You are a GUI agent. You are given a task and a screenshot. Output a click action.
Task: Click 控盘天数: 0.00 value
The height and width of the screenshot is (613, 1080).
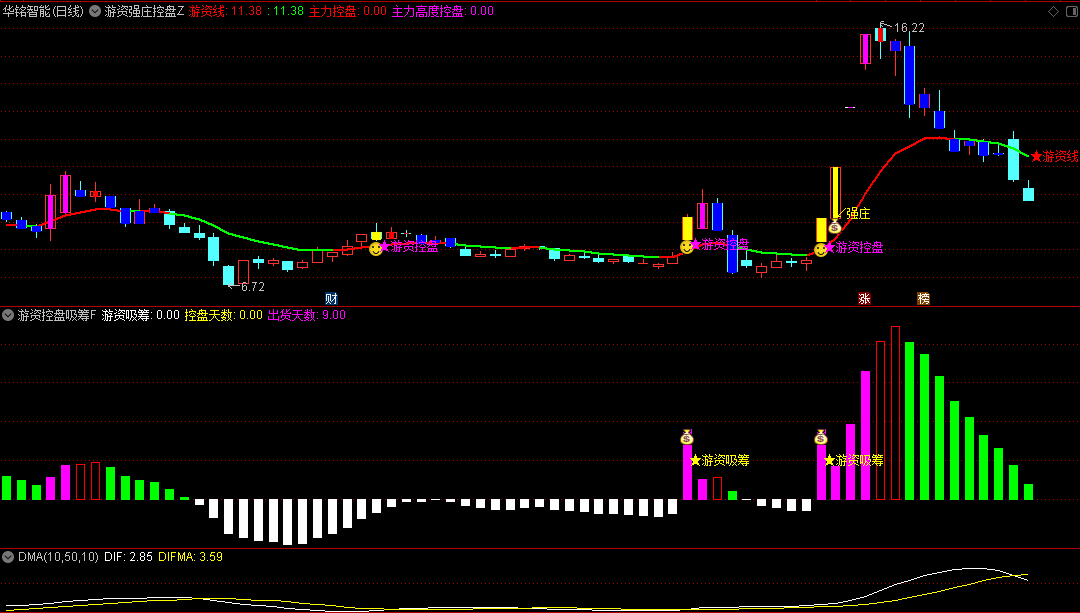point(224,315)
